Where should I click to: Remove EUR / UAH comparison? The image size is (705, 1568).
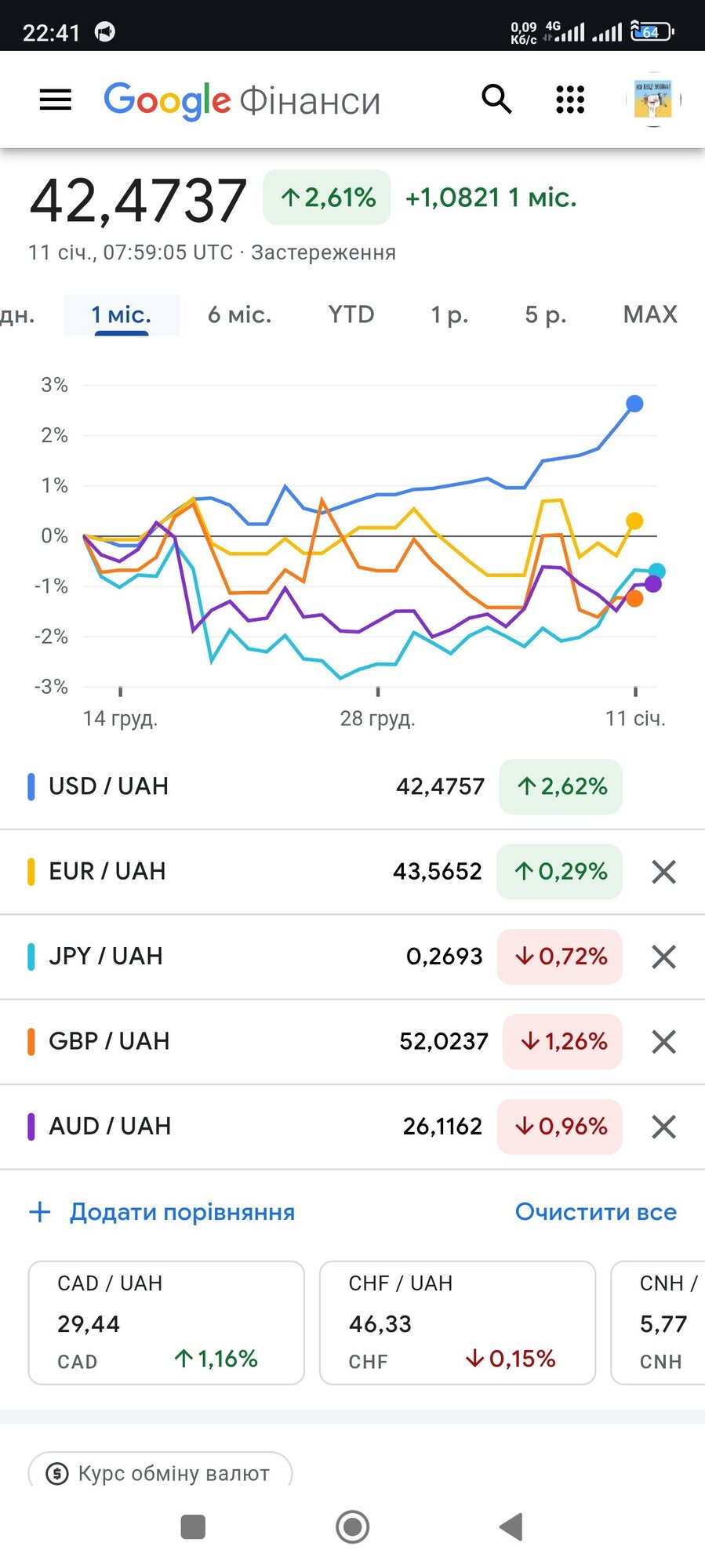(x=663, y=872)
